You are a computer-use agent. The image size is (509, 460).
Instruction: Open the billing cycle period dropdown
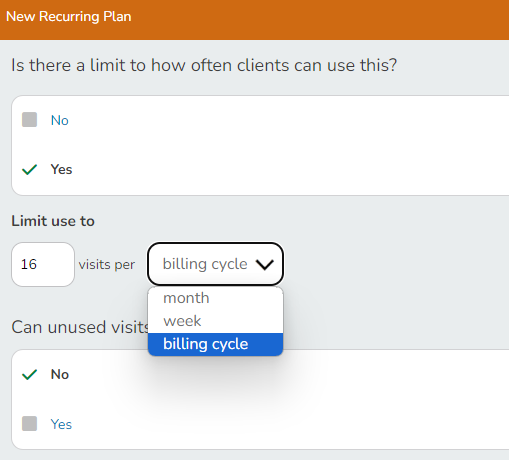215,264
